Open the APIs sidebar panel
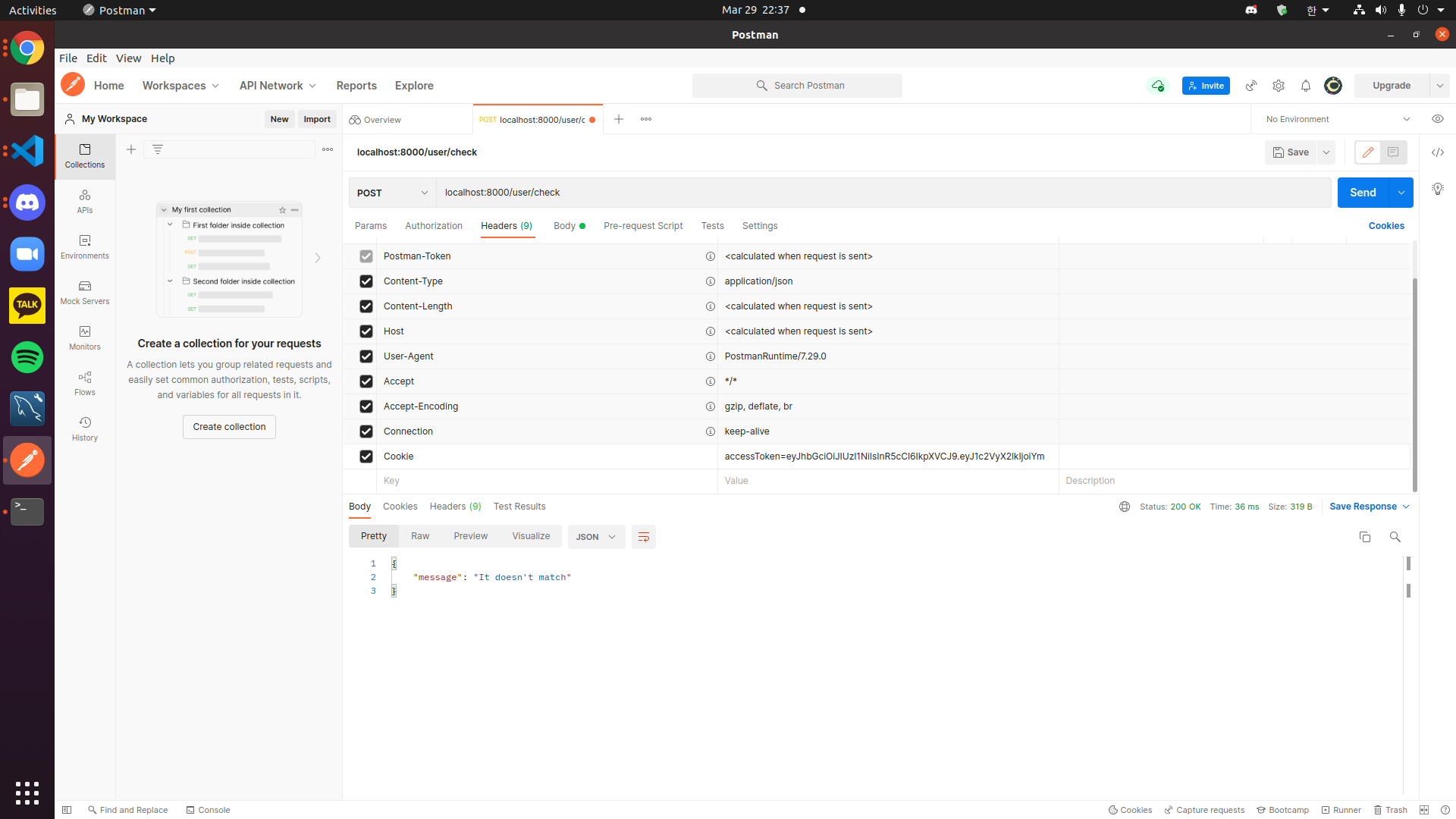Viewport: 1456px width, 819px height. click(85, 202)
